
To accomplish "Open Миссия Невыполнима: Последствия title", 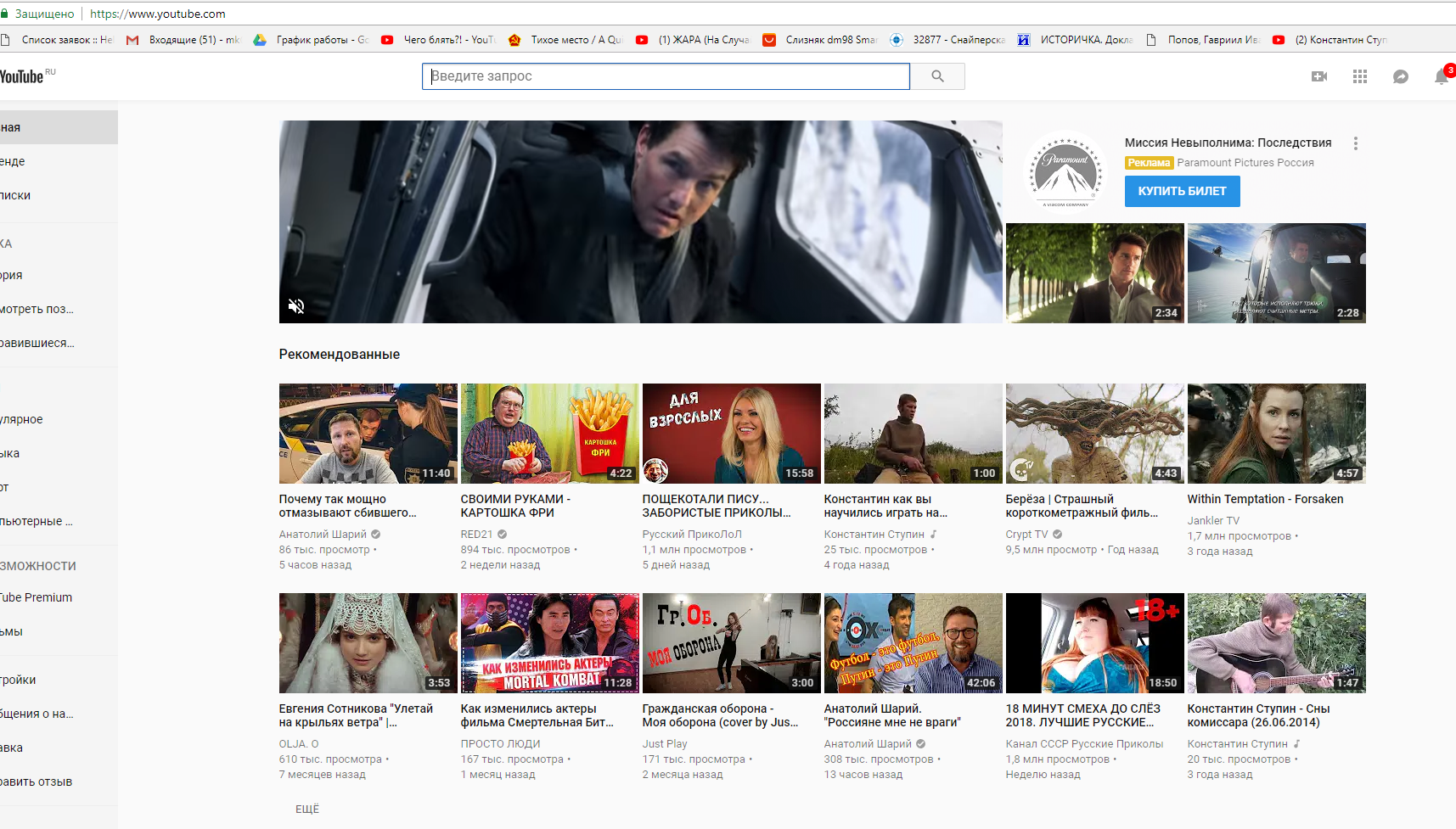I will tap(1228, 143).
